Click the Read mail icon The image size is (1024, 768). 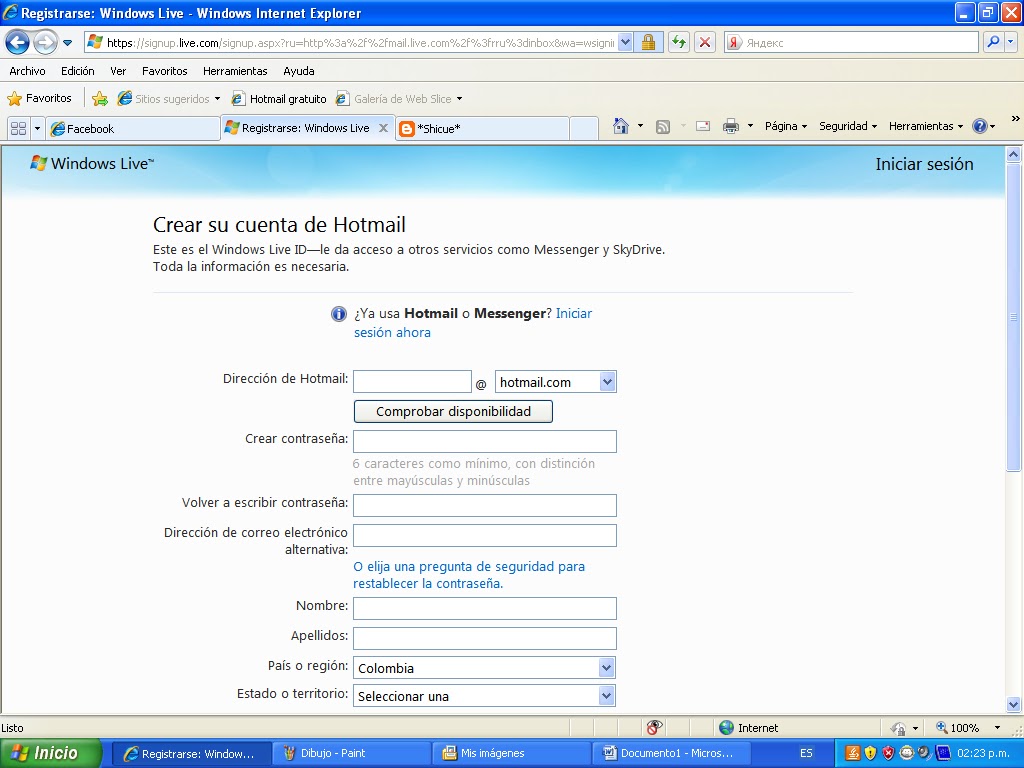pyautogui.click(x=703, y=126)
